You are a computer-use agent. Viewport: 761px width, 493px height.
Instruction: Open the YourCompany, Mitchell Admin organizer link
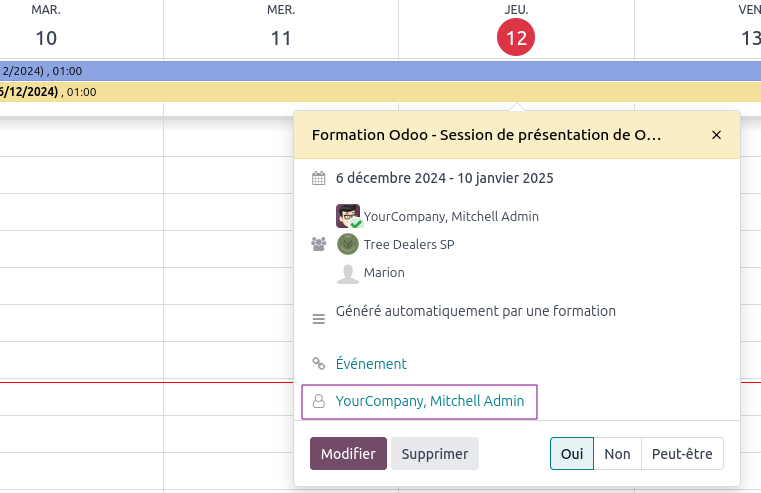coord(430,401)
